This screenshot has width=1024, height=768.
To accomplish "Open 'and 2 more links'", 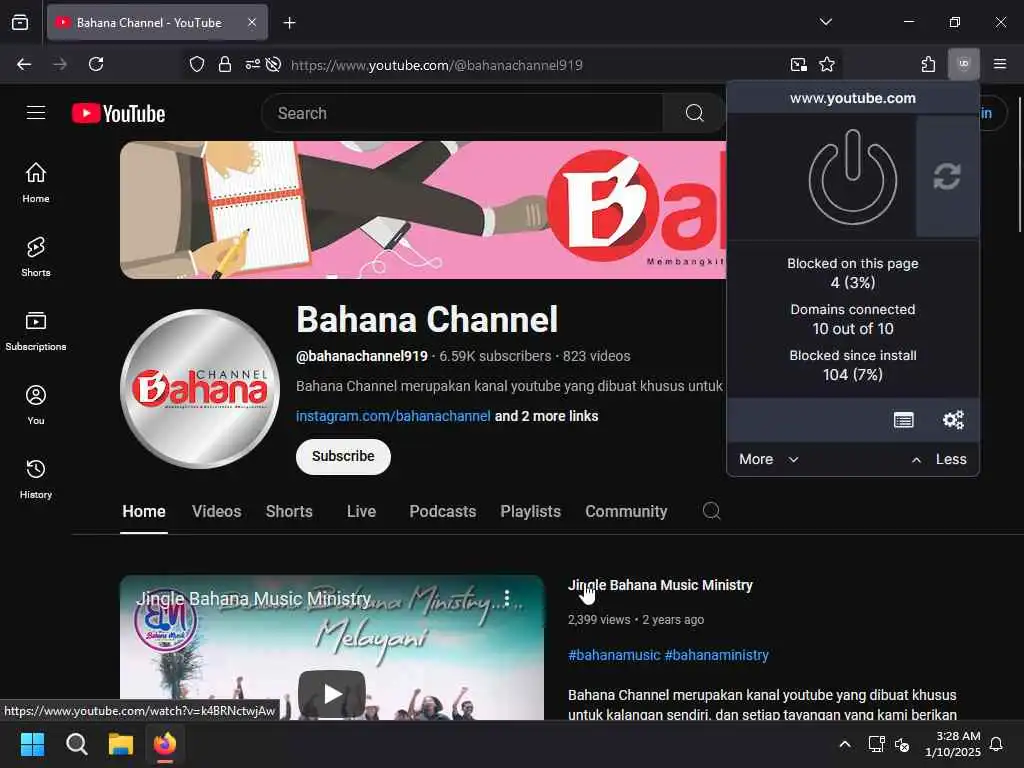I will click(x=547, y=416).
